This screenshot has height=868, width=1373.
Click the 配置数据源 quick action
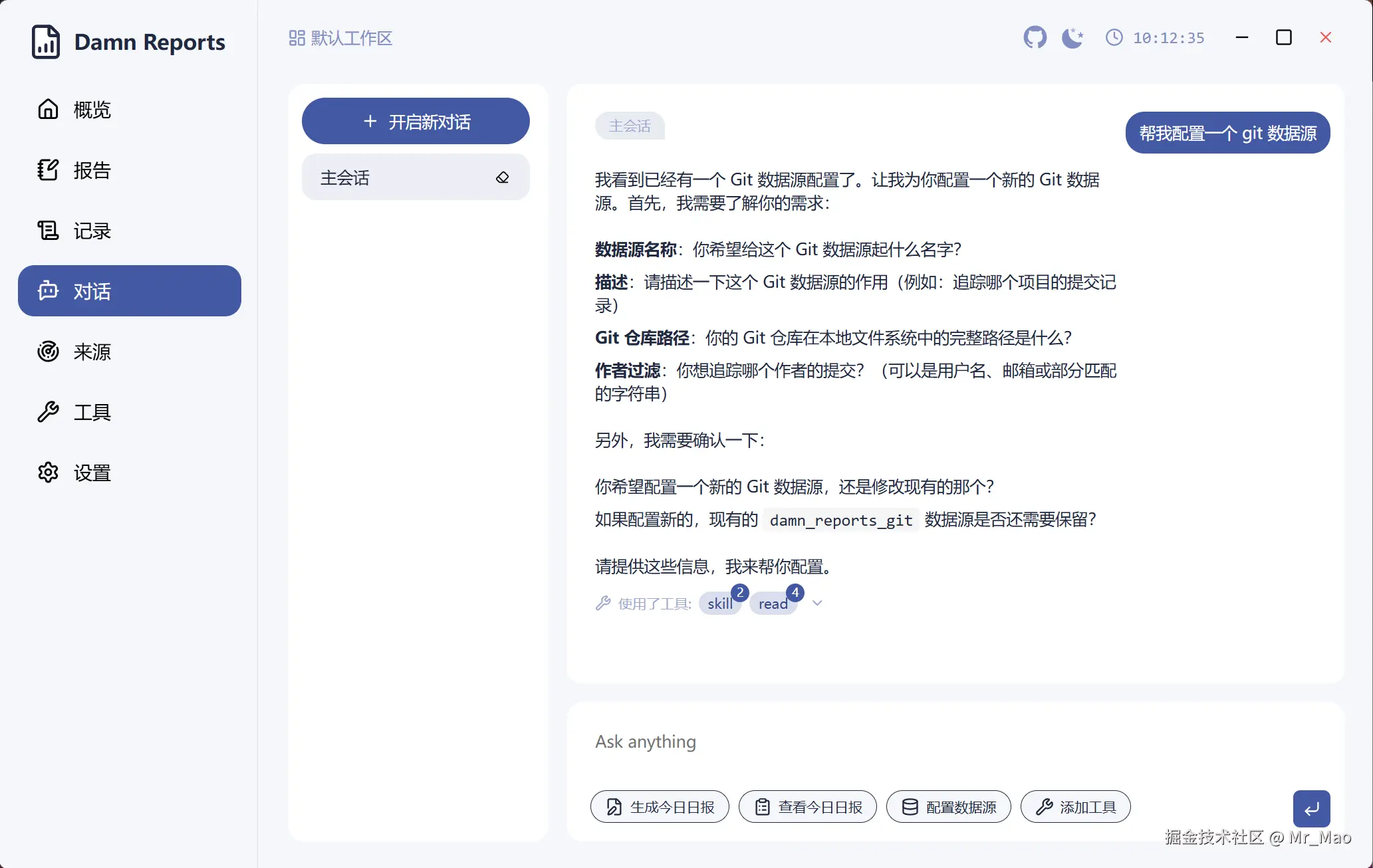tap(948, 807)
